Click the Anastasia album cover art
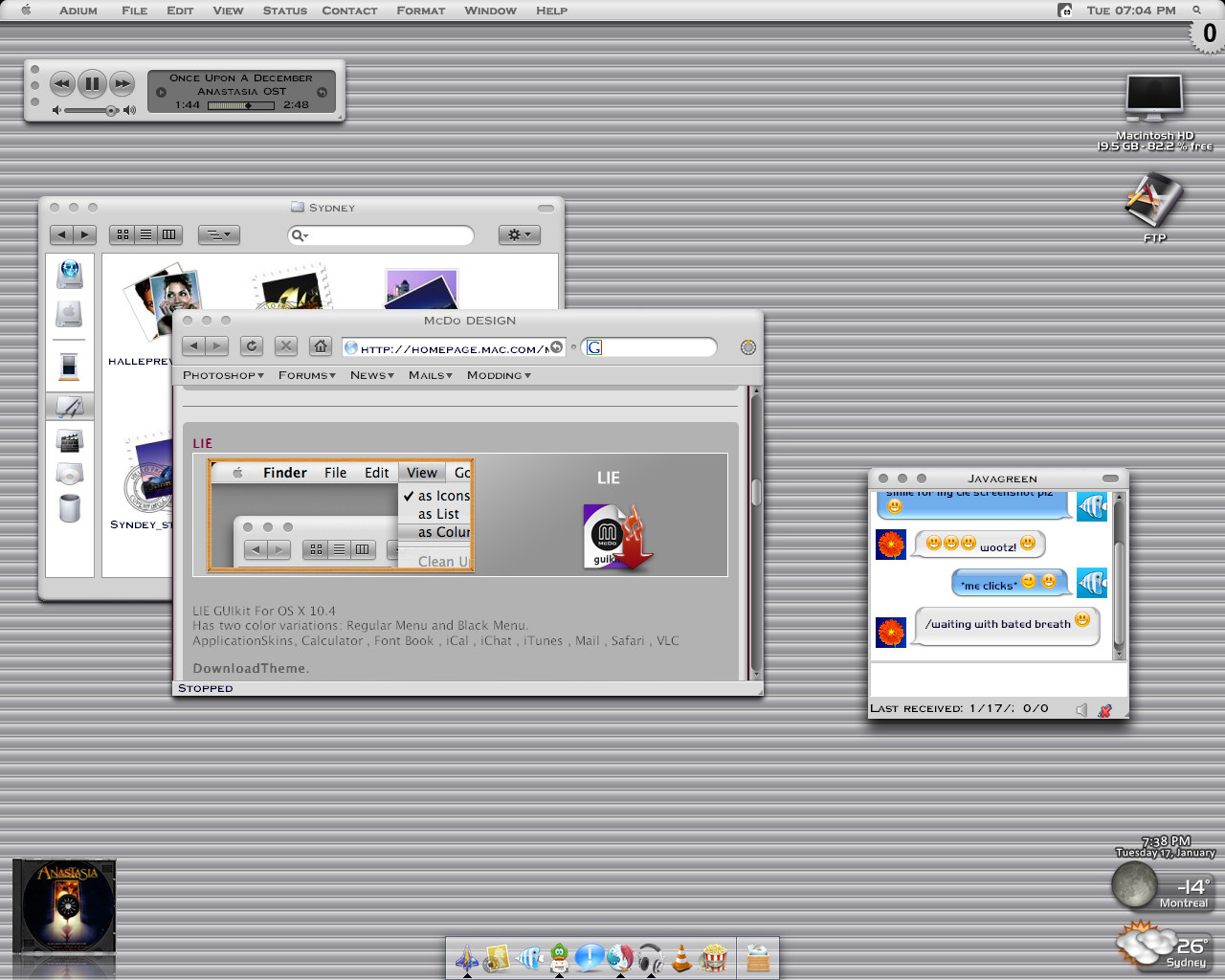This screenshot has width=1225, height=980. pos(64,905)
